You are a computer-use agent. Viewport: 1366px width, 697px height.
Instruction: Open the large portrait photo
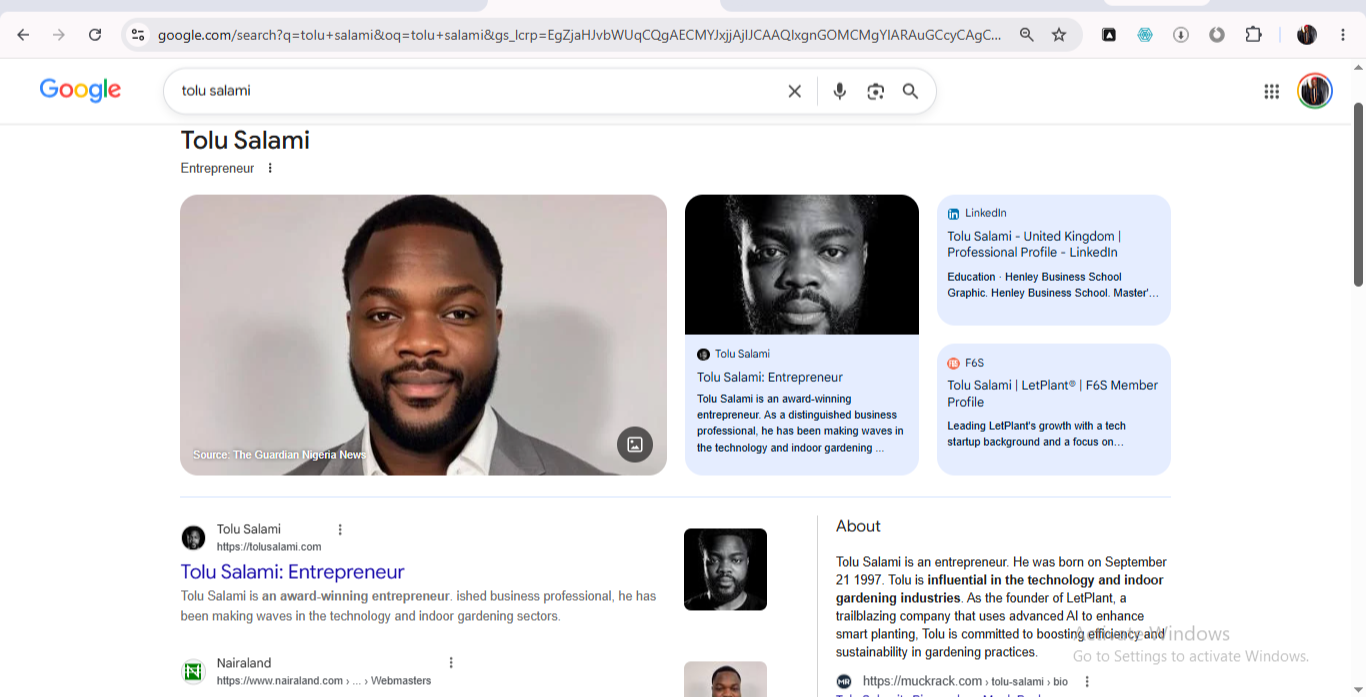pos(423,335)
